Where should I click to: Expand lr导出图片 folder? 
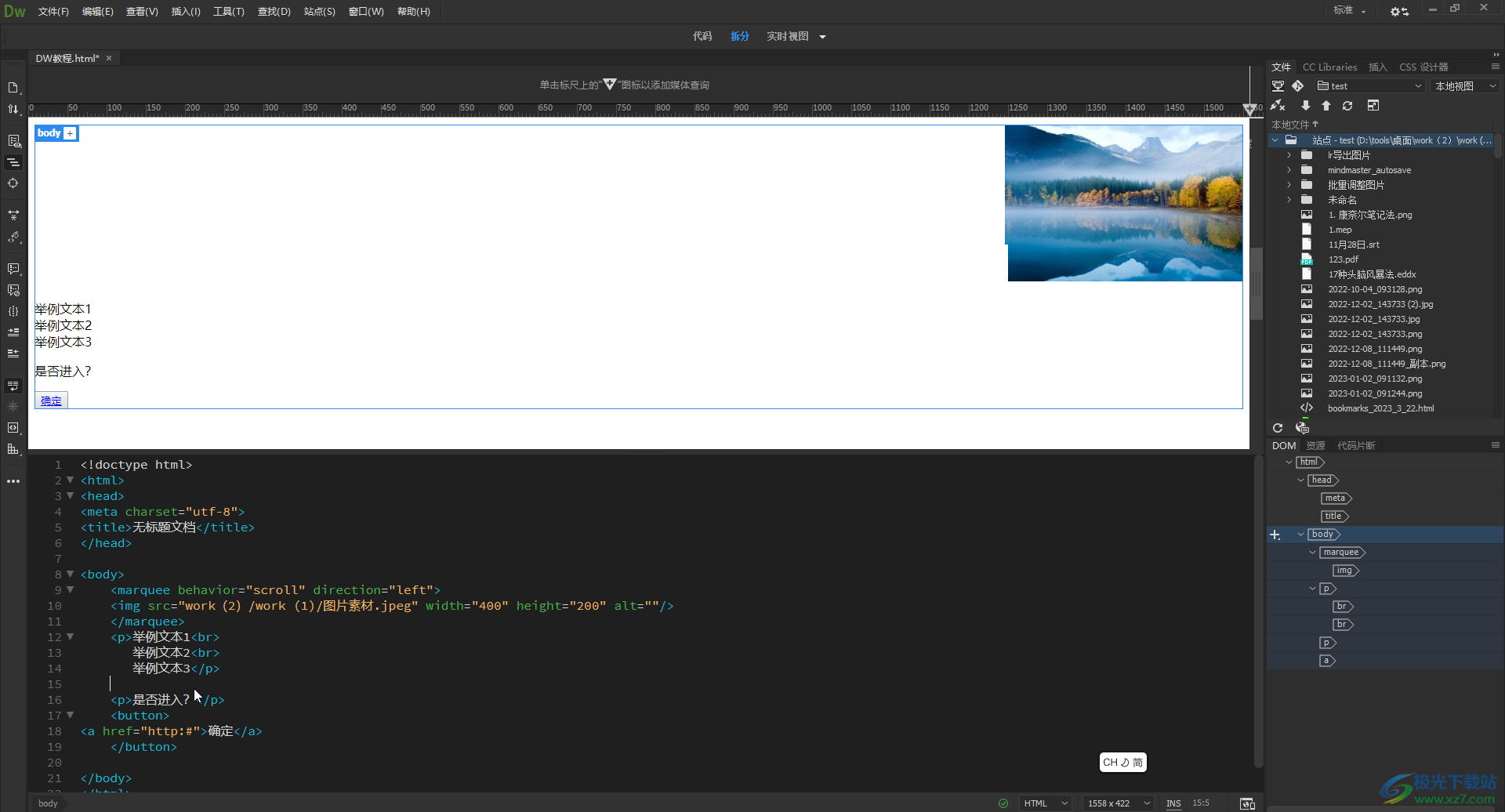coord(1289,155)
